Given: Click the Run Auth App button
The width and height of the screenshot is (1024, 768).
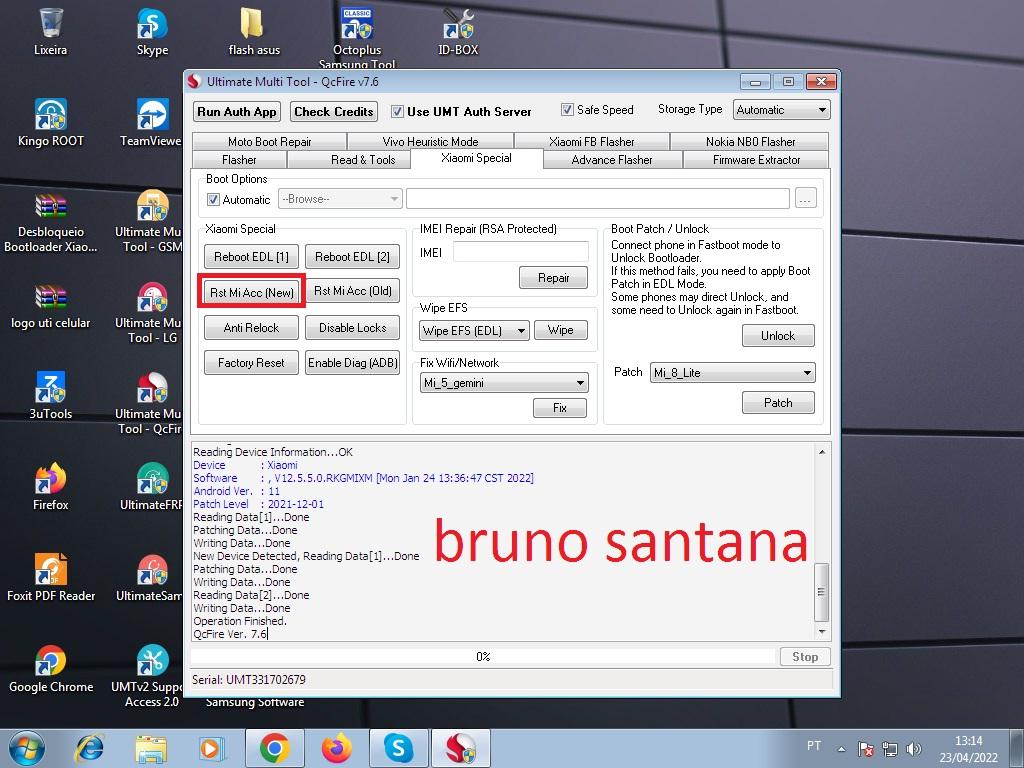Looking at the screenshot, I should tap(237, 112).
